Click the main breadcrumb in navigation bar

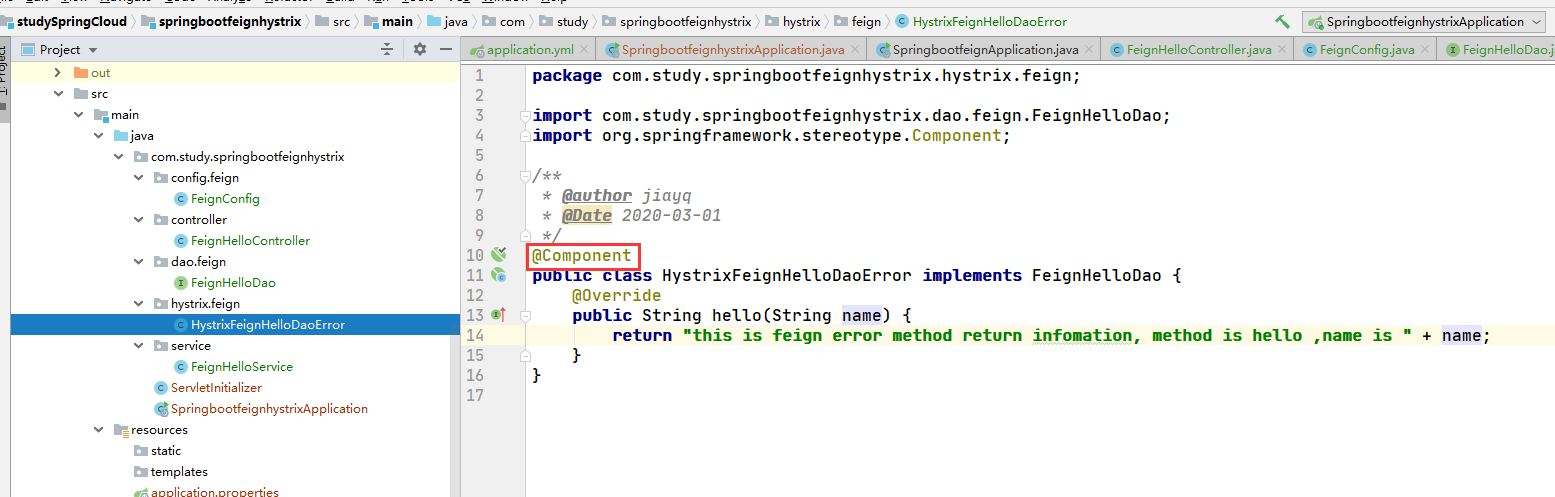tap(388, 21)
